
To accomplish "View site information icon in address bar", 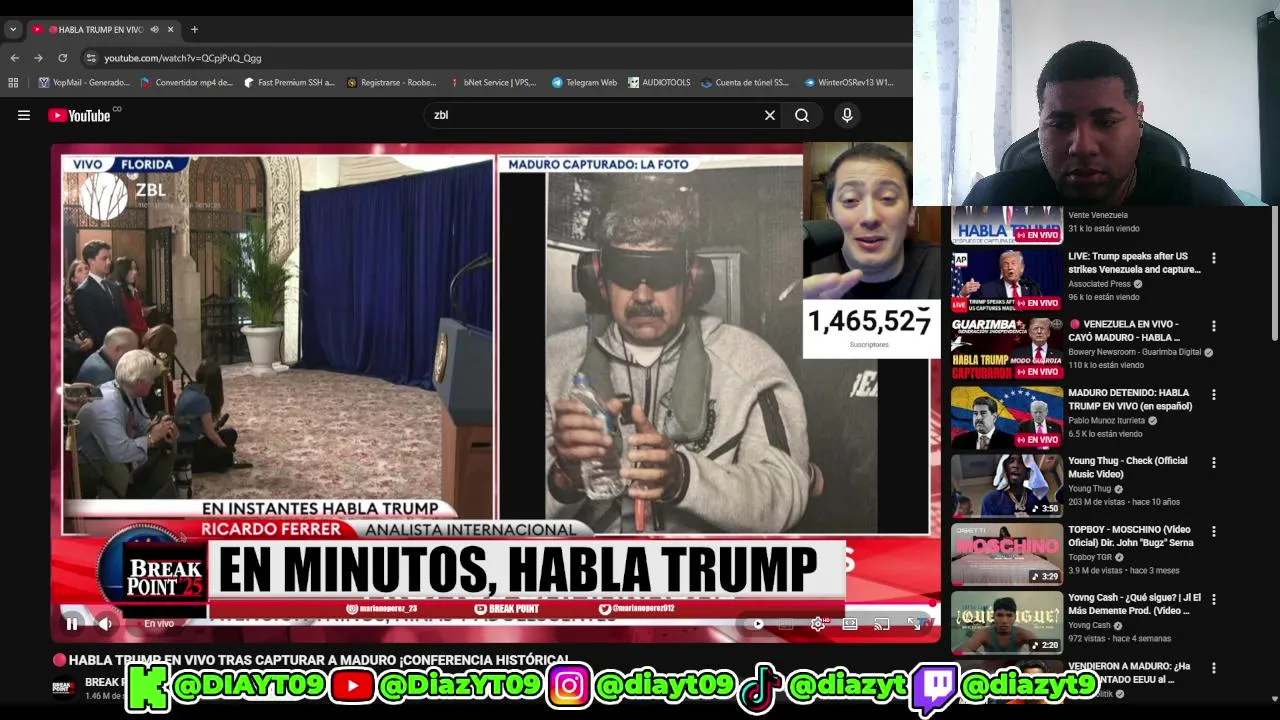I will 91,58.
